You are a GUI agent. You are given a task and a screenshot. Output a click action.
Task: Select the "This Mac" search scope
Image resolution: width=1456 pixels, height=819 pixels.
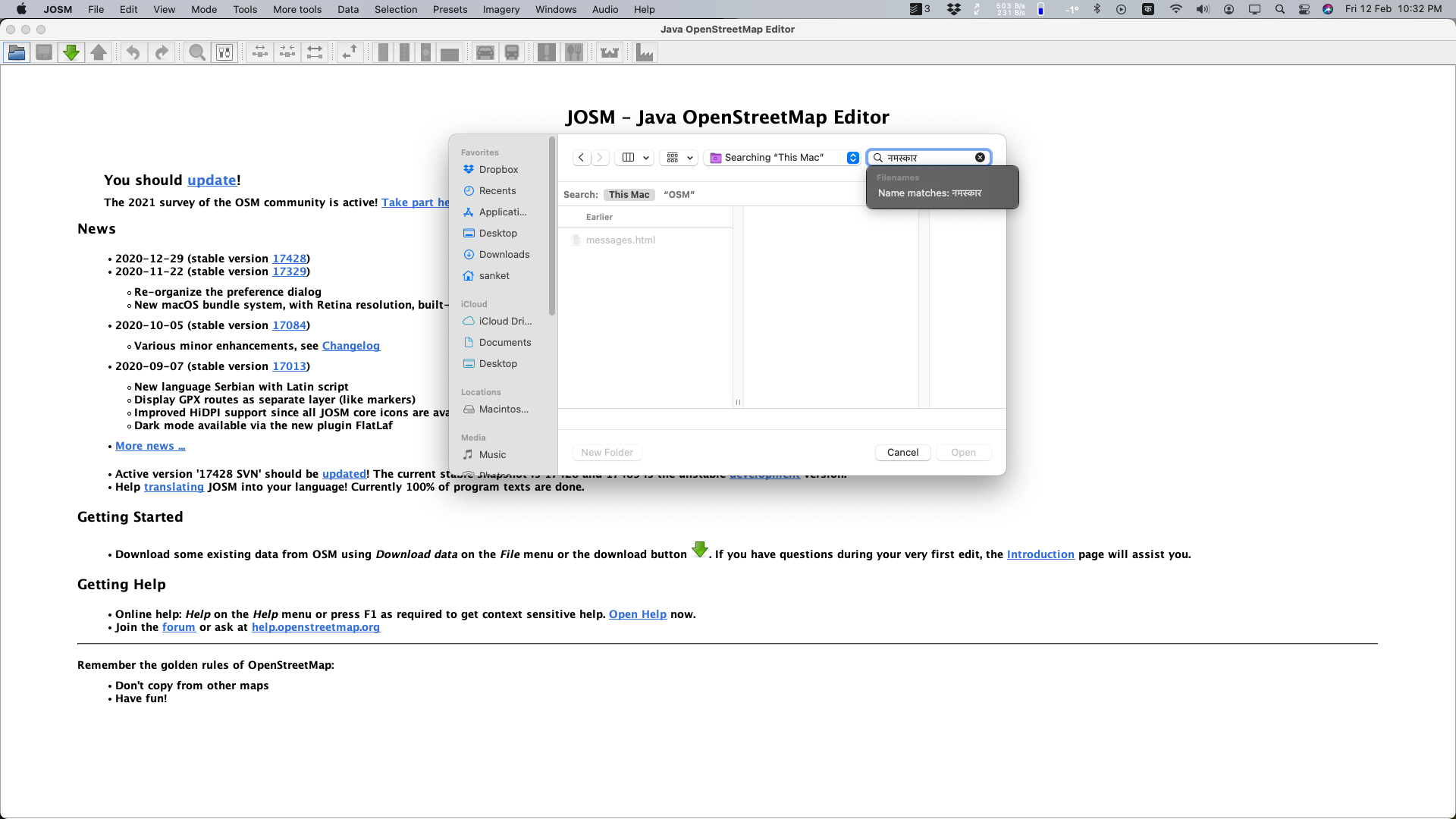pos(629,195)
